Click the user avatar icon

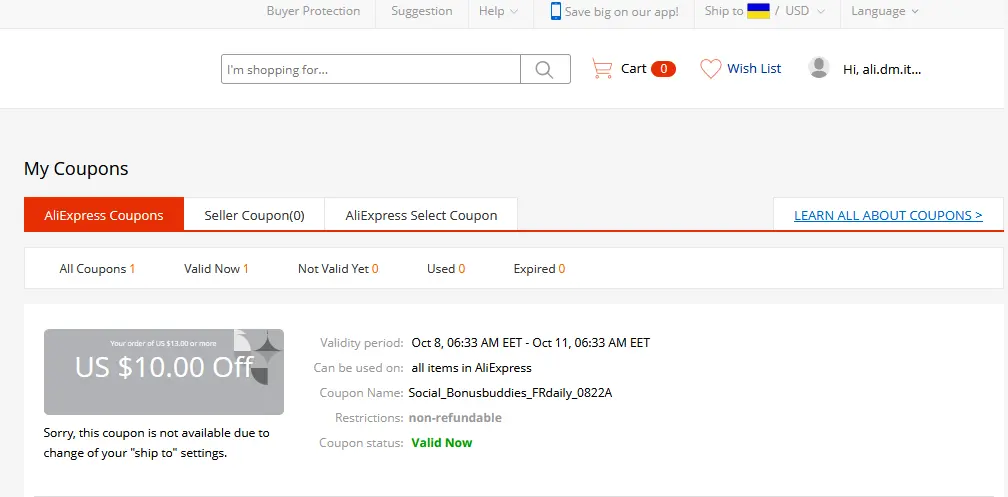click(x=818, y=68)
